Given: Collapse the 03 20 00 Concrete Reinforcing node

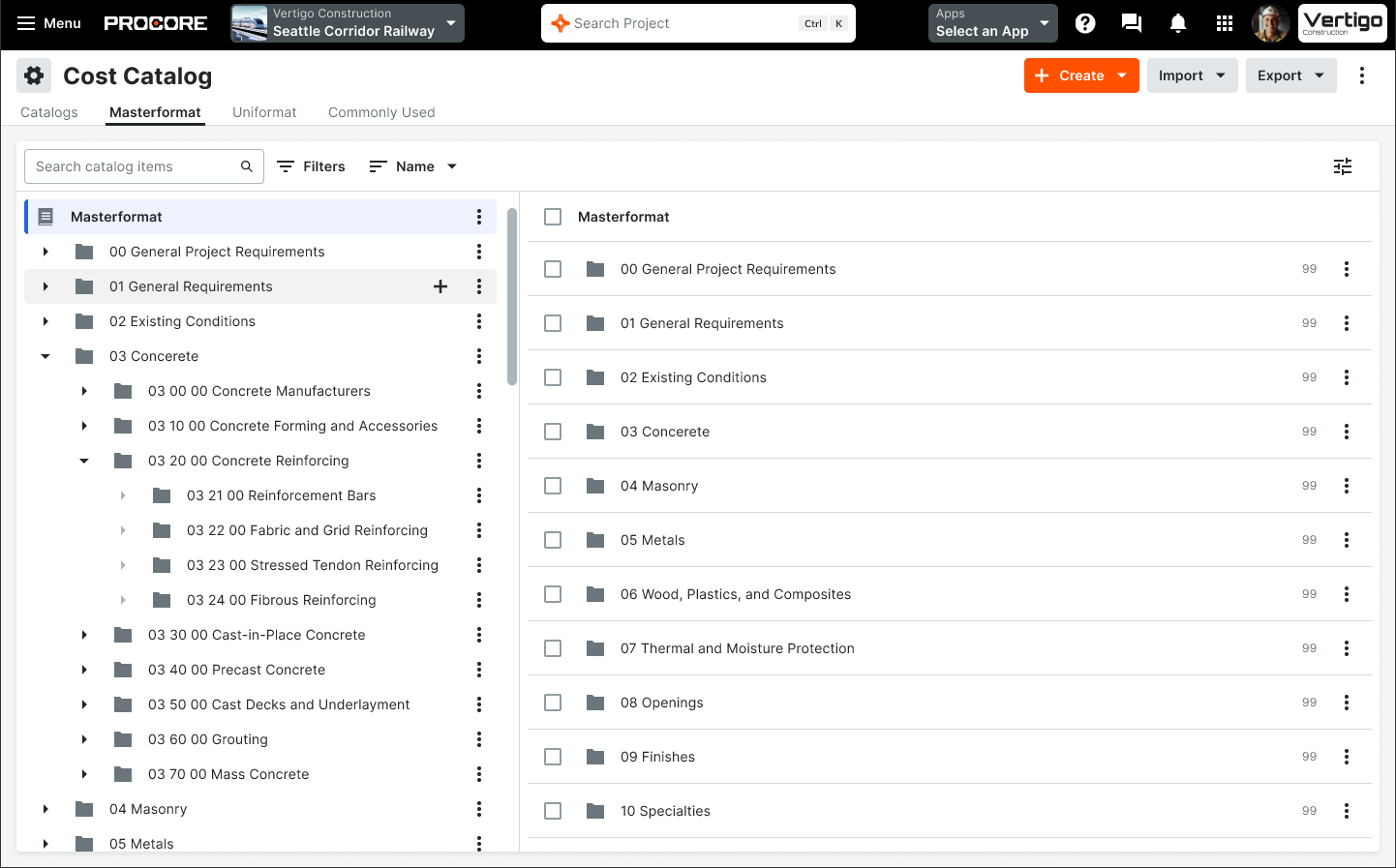Looking at the screenshot, I should [83, 461].
